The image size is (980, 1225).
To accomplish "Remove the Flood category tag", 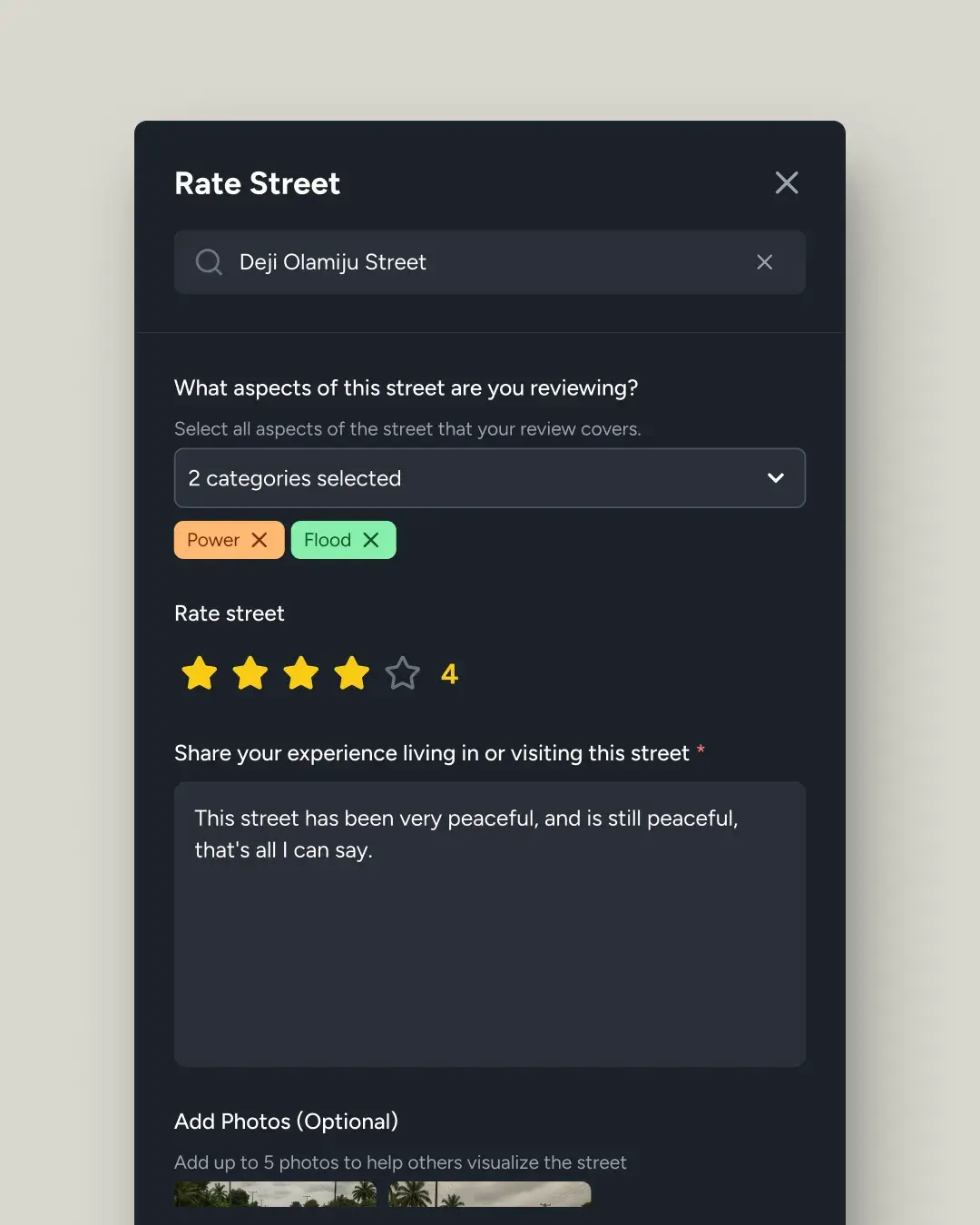I will point(371,540).
